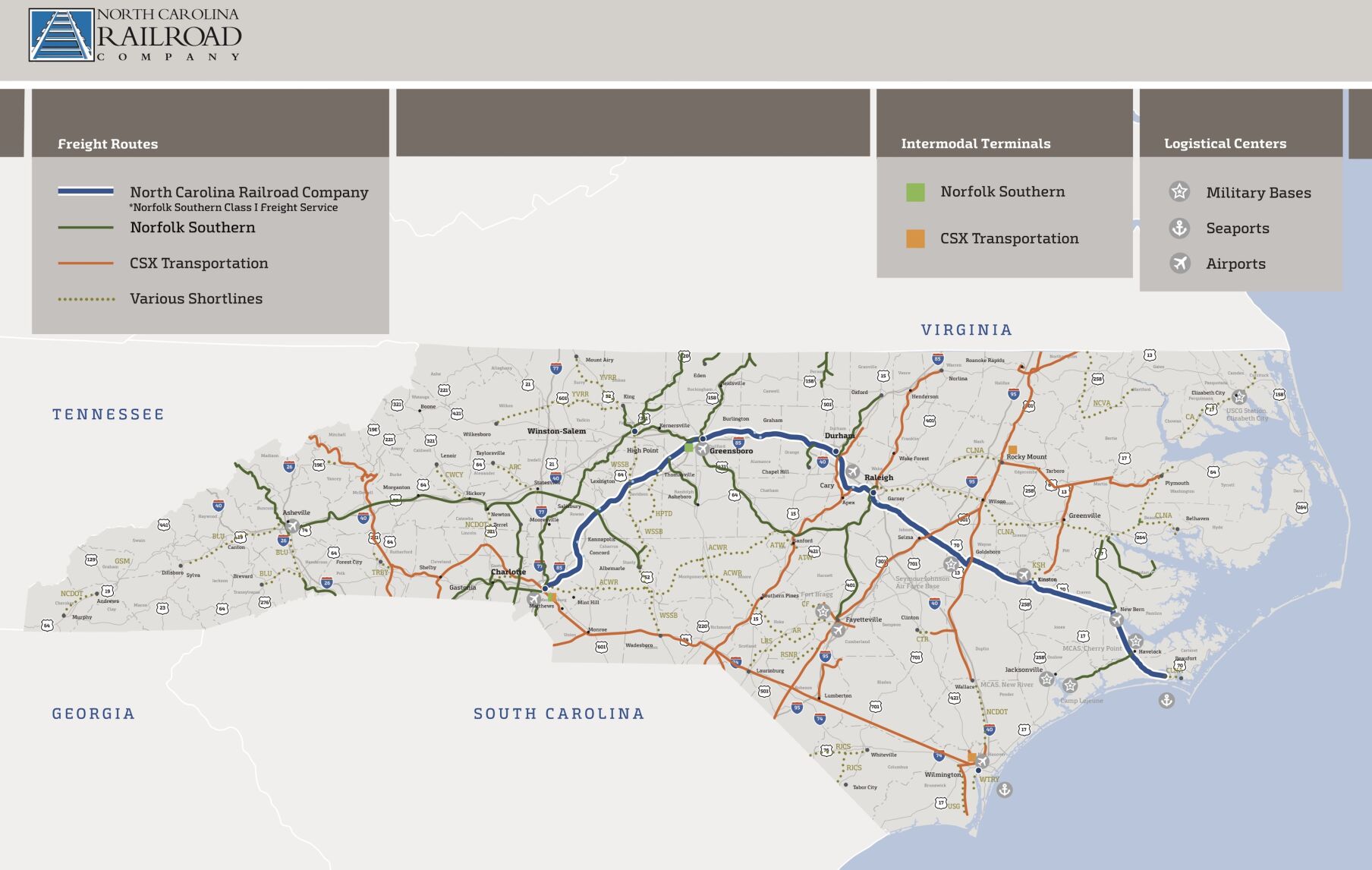Click the green Norfolk Southern line sample
The image size is (1372, 870).
86,228
